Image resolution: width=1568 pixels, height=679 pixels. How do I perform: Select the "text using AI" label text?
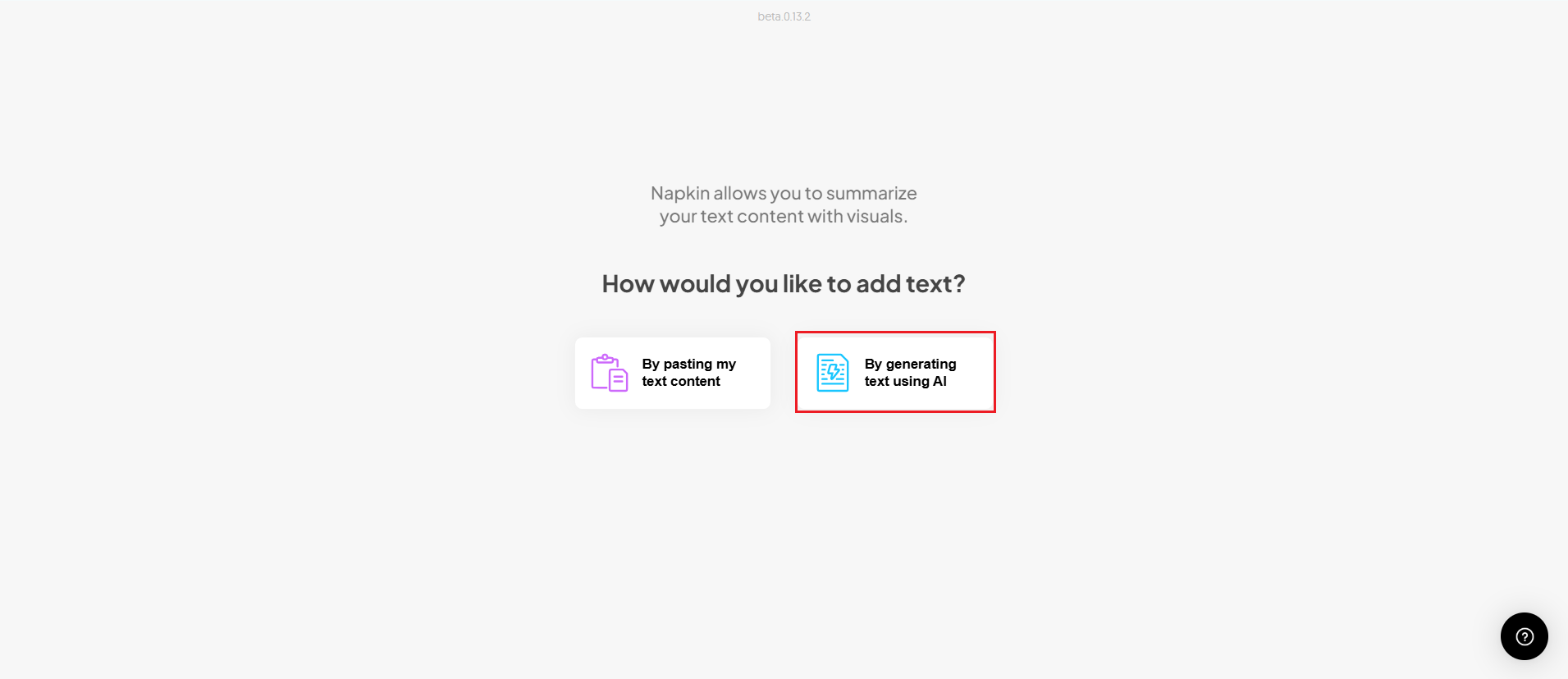tap(905, 381)
